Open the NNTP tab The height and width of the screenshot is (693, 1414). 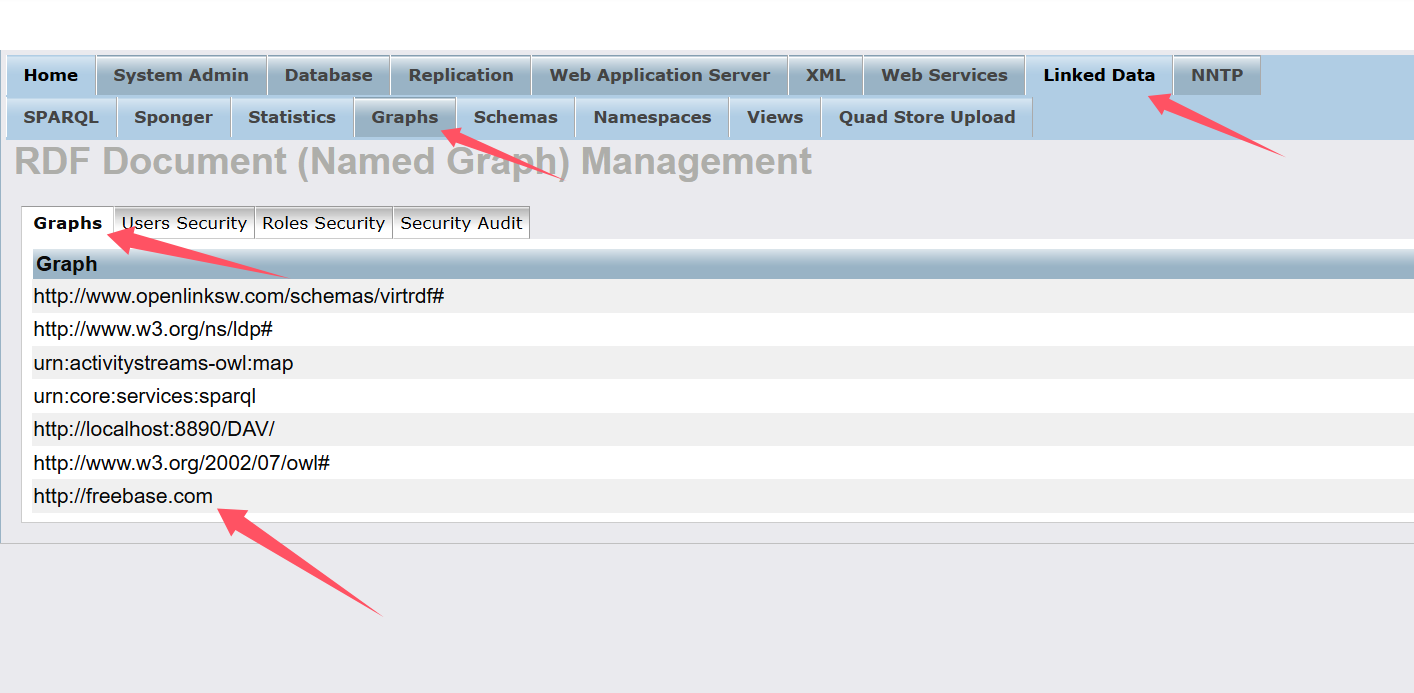click(x=1216, y=75)
